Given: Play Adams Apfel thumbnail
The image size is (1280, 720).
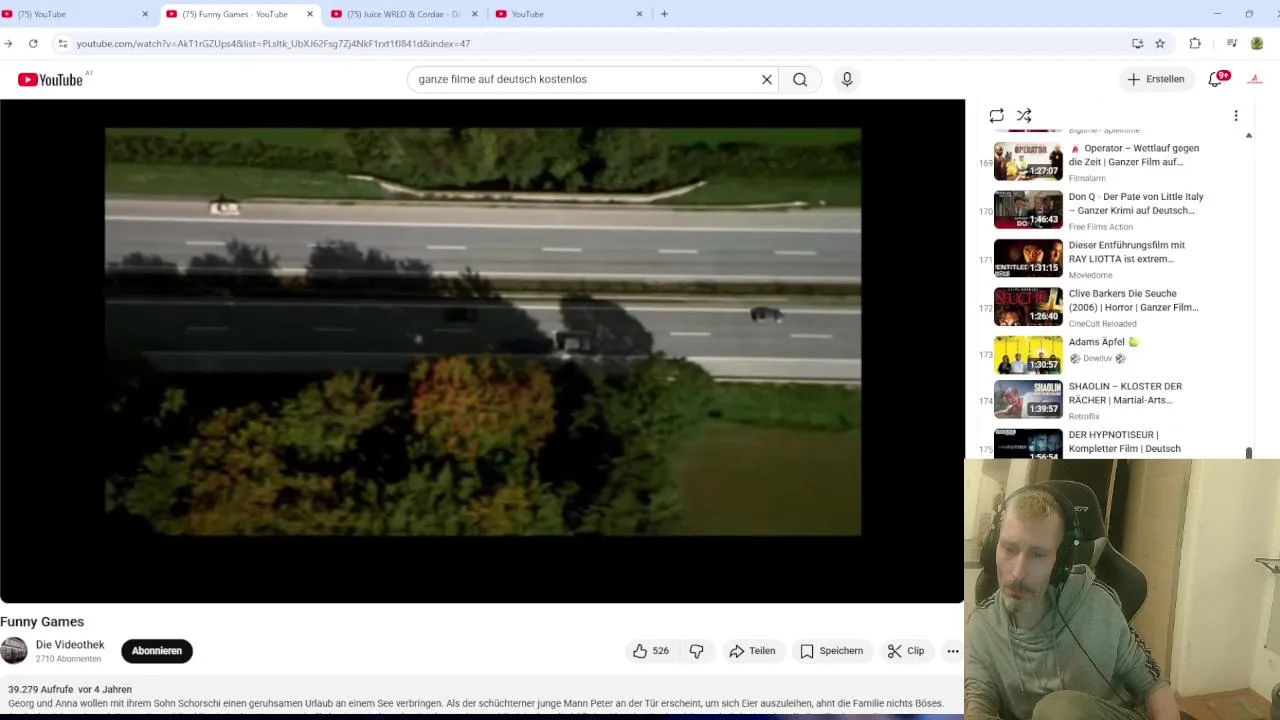Looking at the screenshot, I should (x=1028, y=356).
